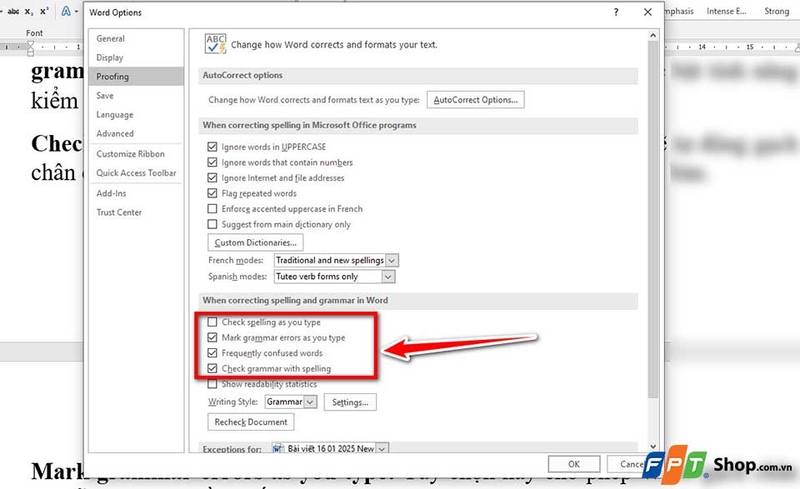Click the indent marker on Word ruler

click(31, 49)
